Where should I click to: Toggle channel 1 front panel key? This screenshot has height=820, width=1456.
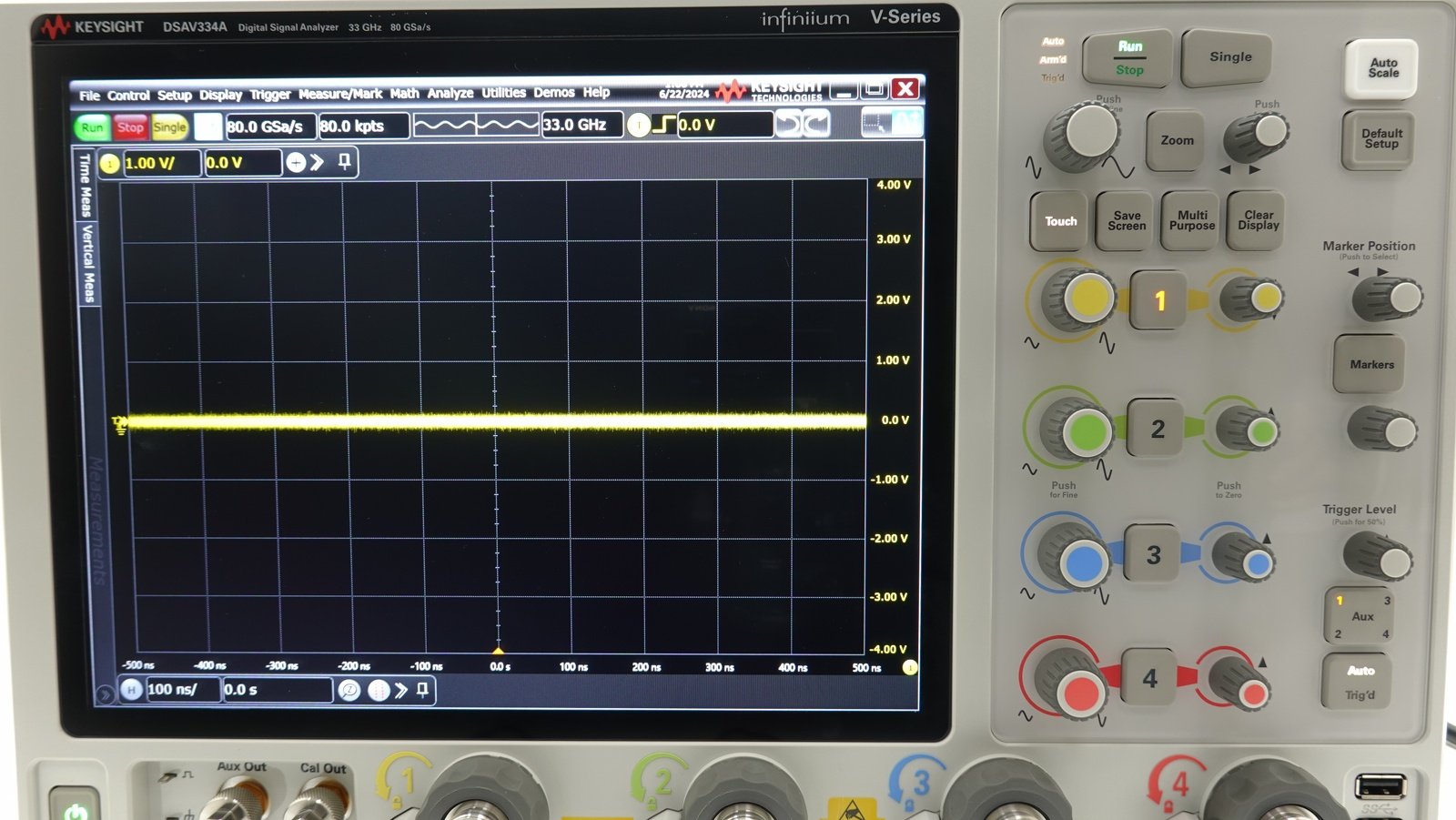1159,300
